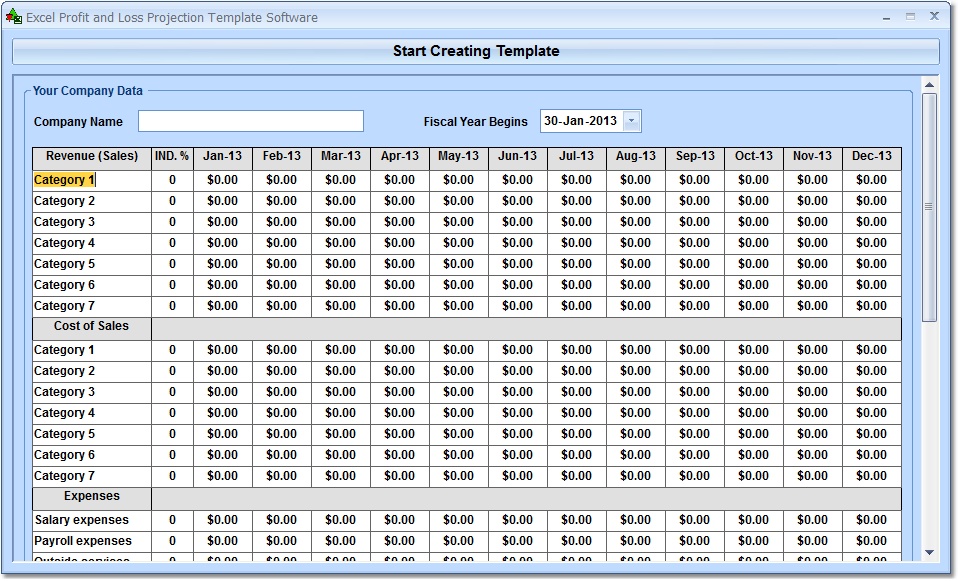This screenshot has height=581, width=958.
Task: Select Revenue Category 5 name cell
Action: (92, 264)
